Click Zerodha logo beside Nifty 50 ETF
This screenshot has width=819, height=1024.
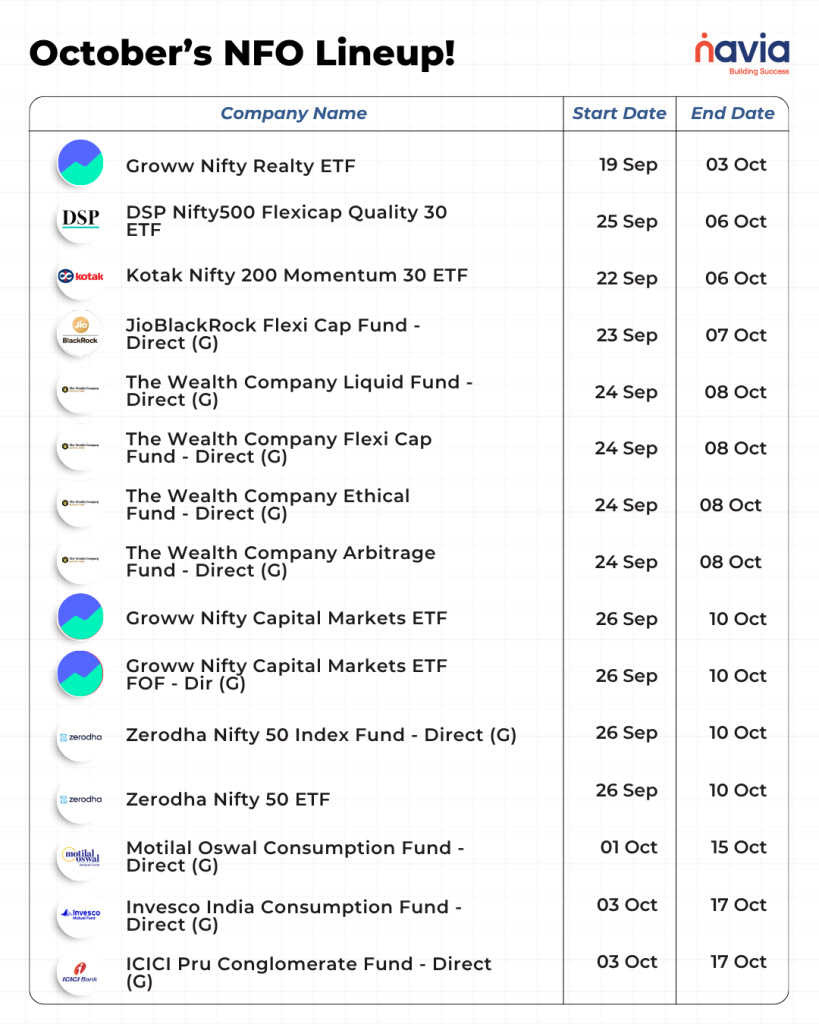[80, 799]
